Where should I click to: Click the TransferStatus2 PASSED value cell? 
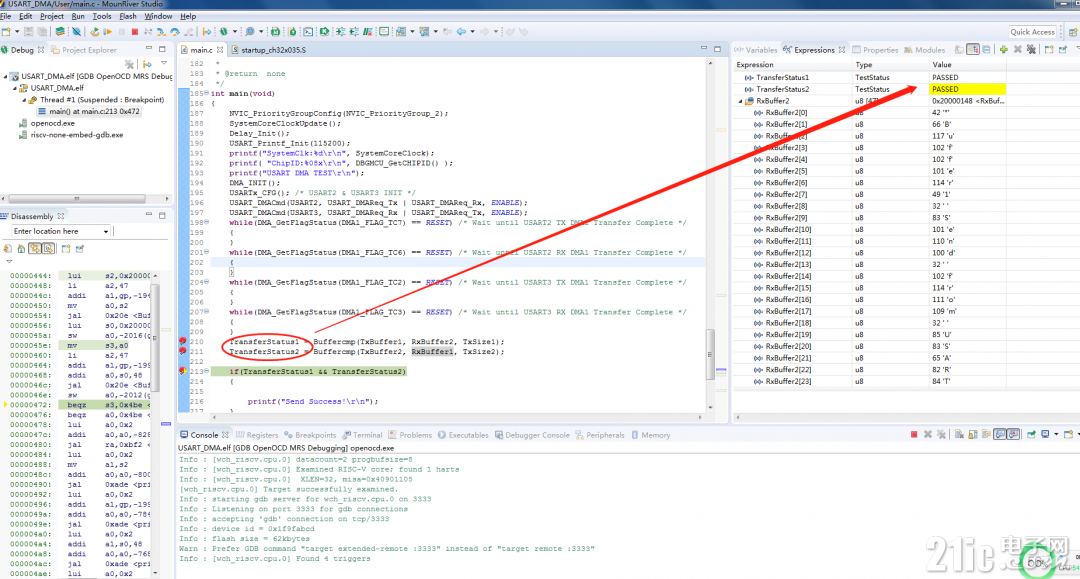(967, 89)
